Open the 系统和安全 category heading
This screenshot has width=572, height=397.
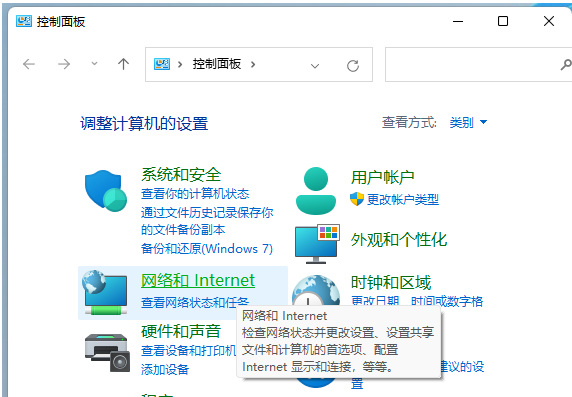tap(181, 174)
